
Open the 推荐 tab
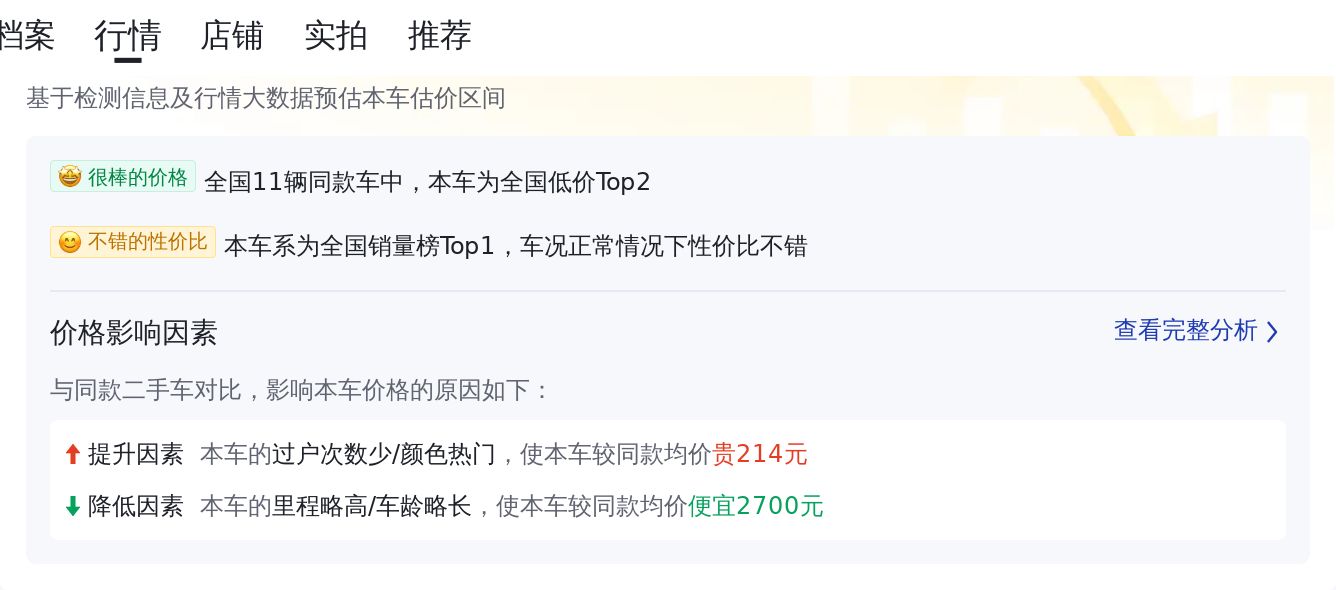pos(440,36)
